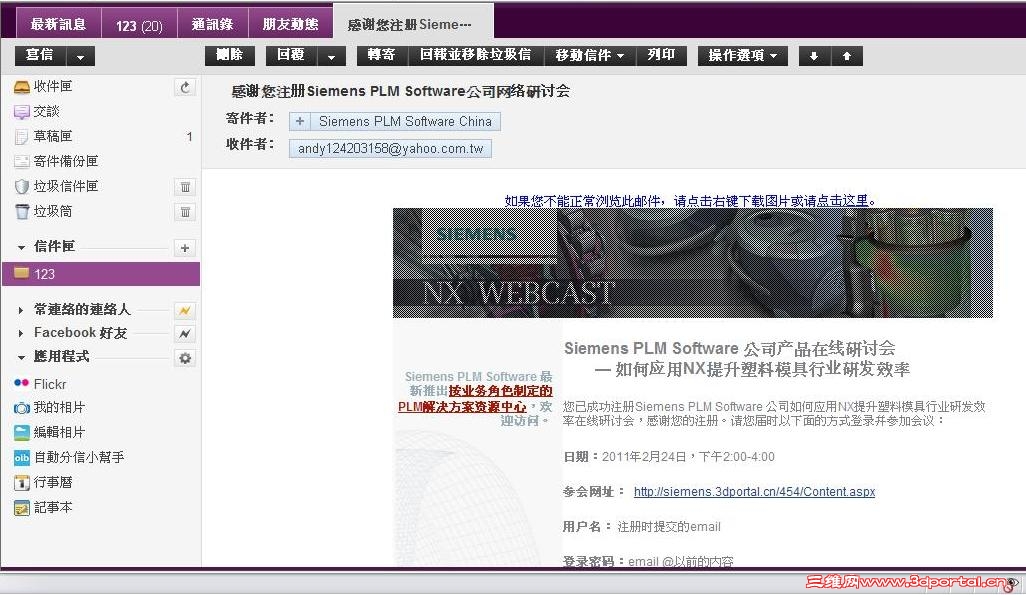This screenshot has height=595, width=1026.
Task: Collapse the 應用程式 section
Action: pyautogui.click(x=21, y=358)
